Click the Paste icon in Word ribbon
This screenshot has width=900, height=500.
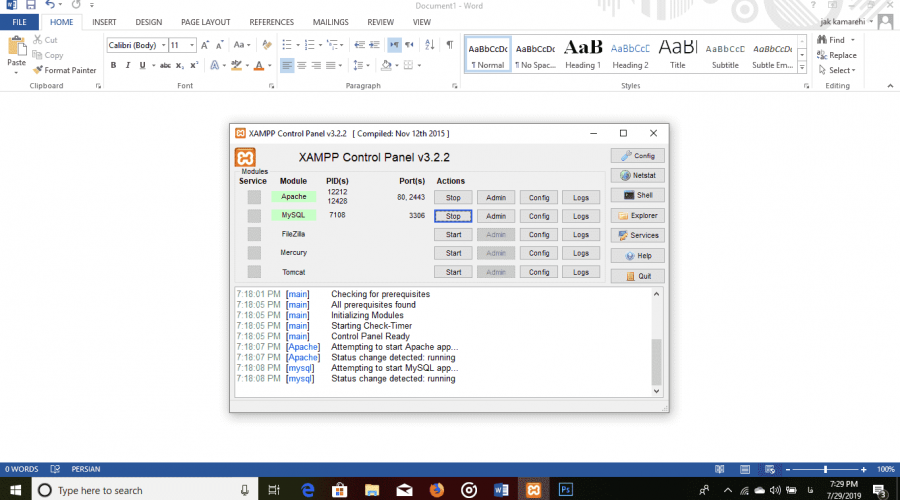click(x=16, y=48)
